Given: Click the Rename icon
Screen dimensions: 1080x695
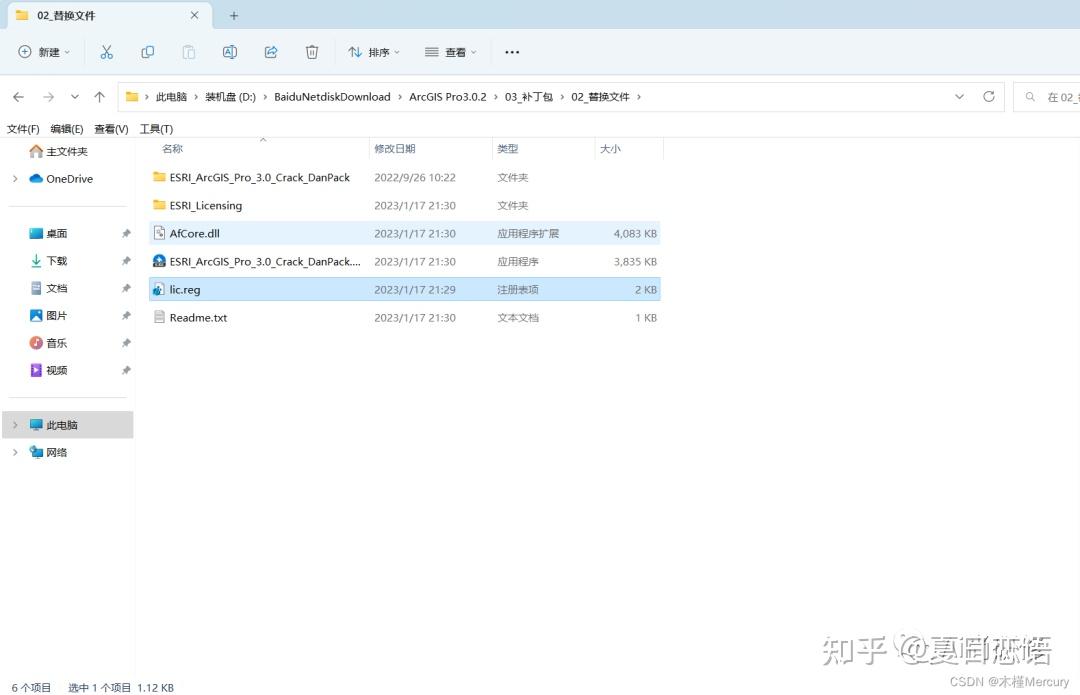Looking at the screenshot, I should point(229,52).
